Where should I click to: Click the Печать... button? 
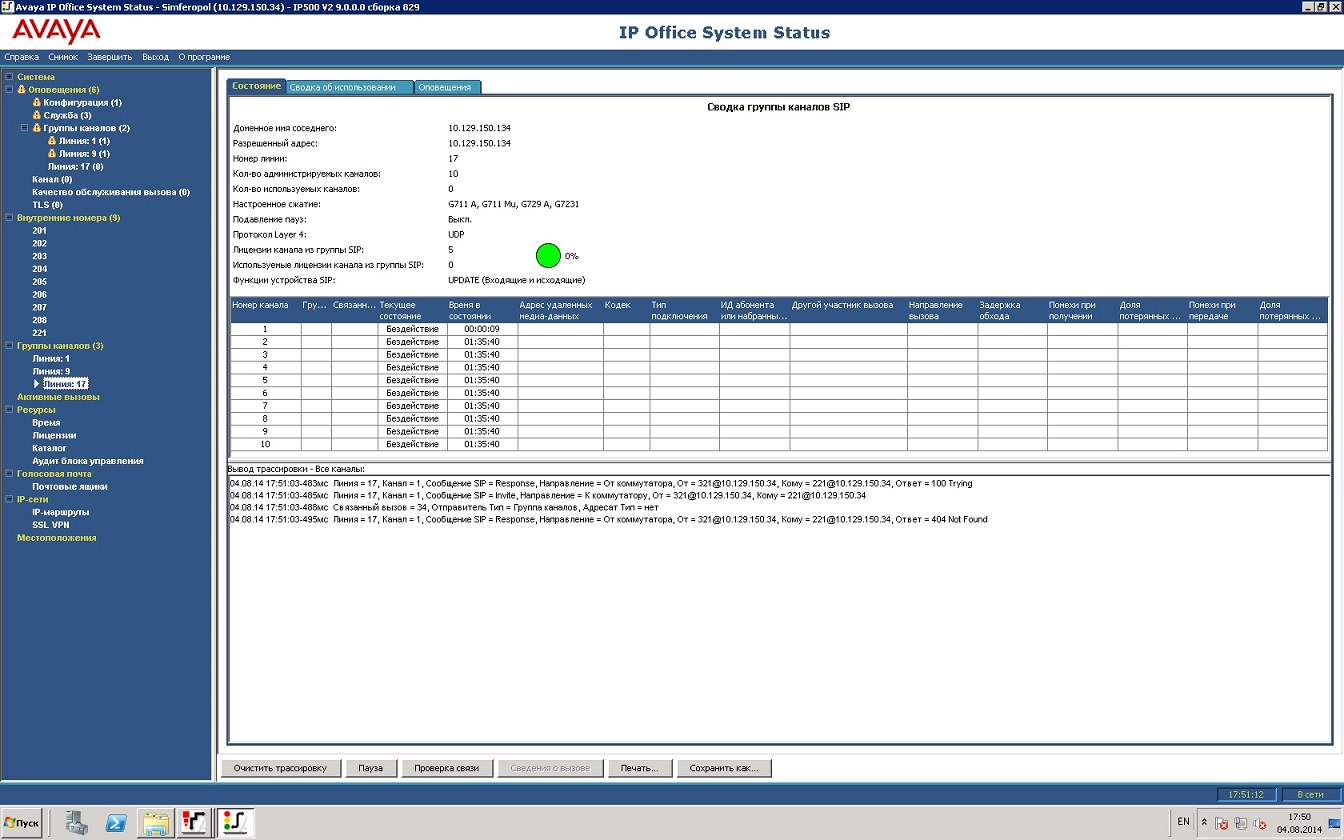click(x=639, y=768)
